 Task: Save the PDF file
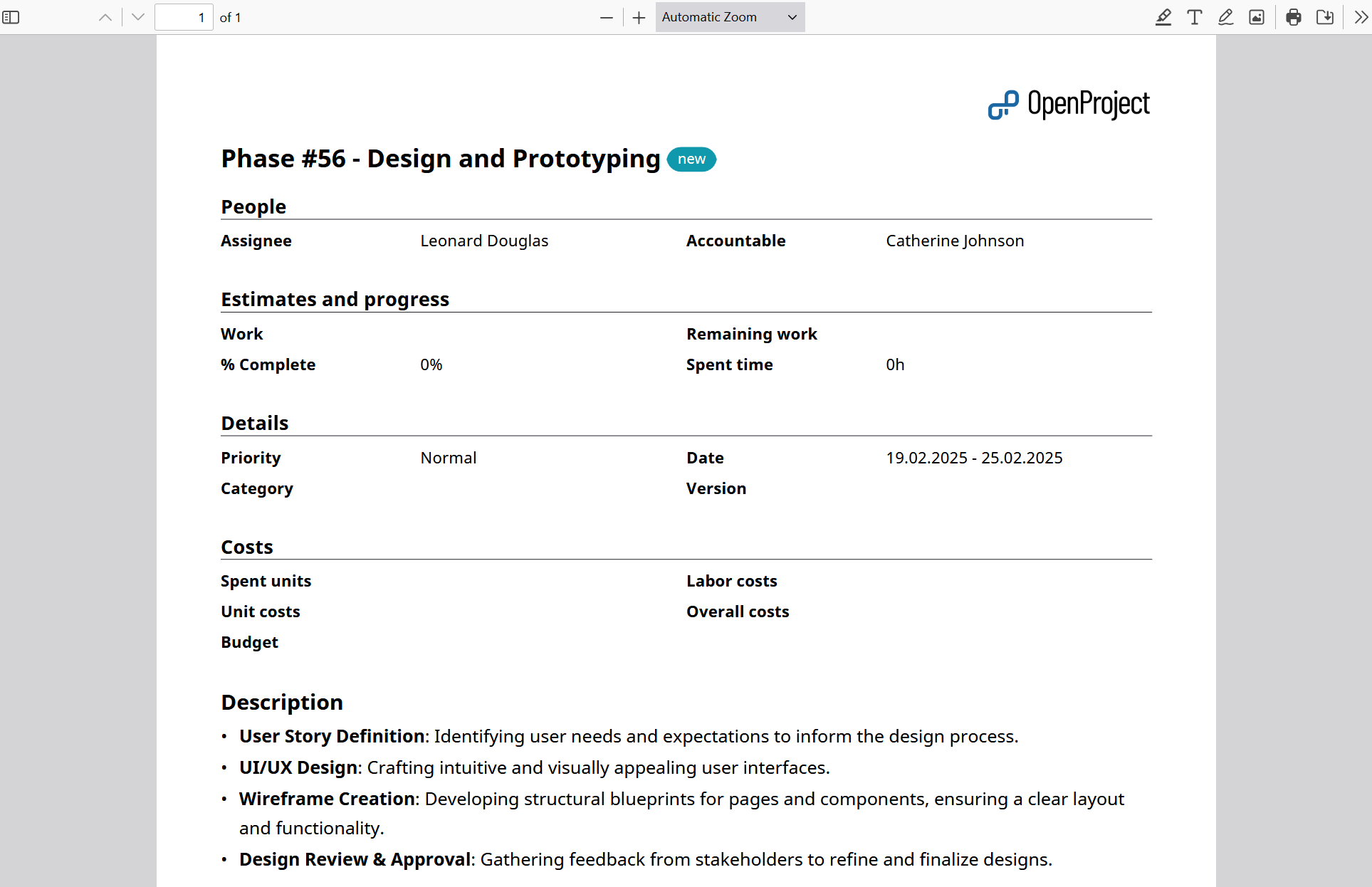click(x=1325, y=17)
